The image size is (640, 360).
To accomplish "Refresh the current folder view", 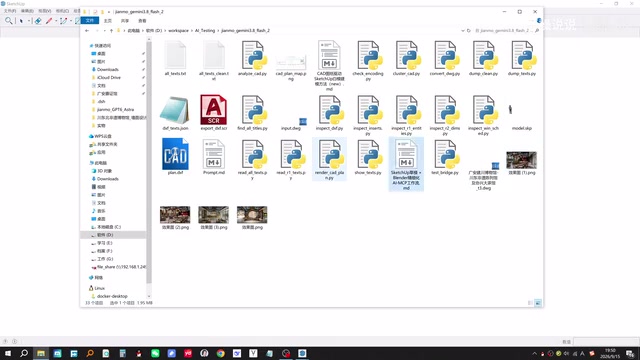I will [x=469, y=31].
